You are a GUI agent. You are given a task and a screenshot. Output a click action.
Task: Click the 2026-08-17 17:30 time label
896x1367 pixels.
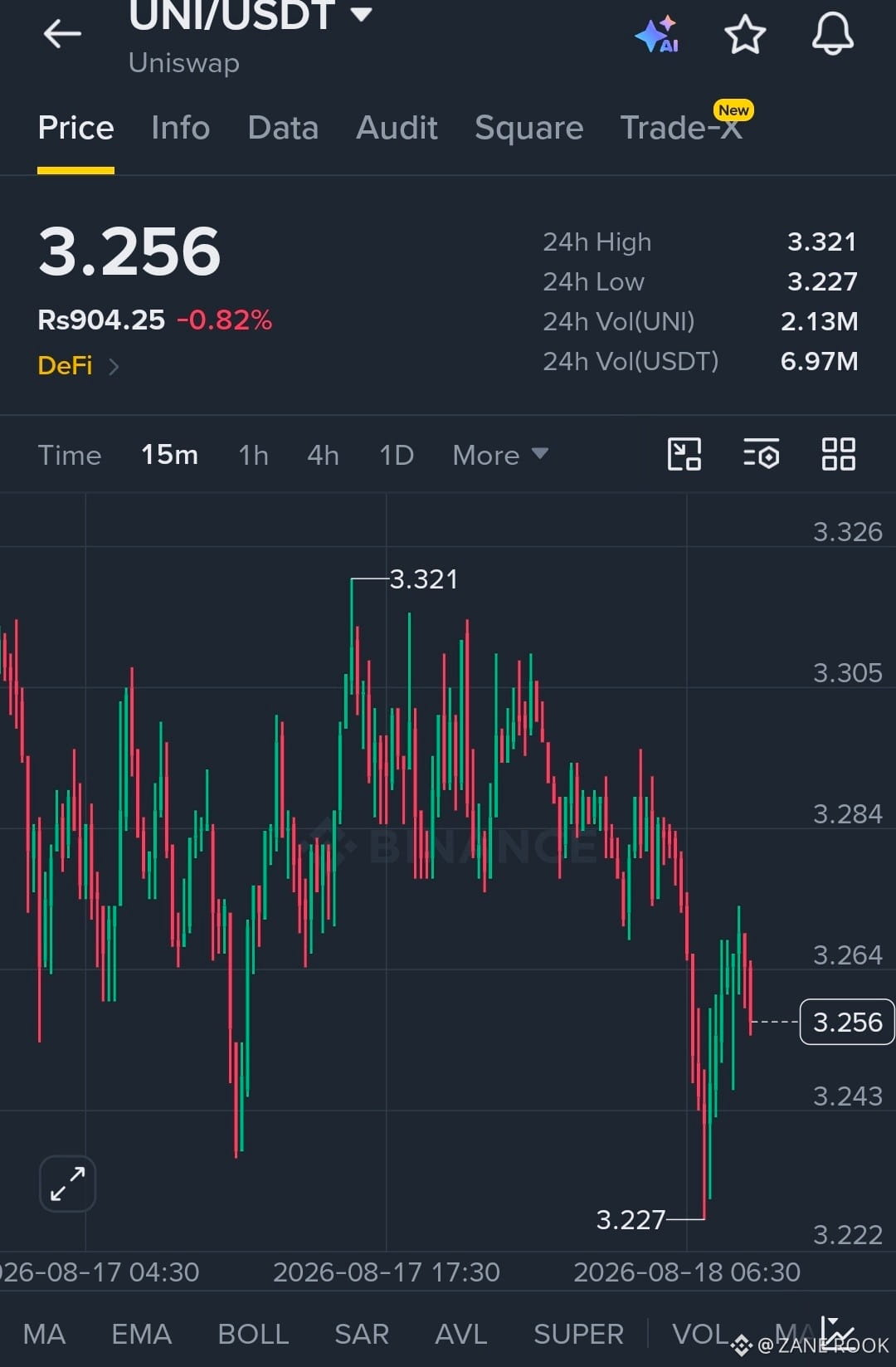point(387,1272)
